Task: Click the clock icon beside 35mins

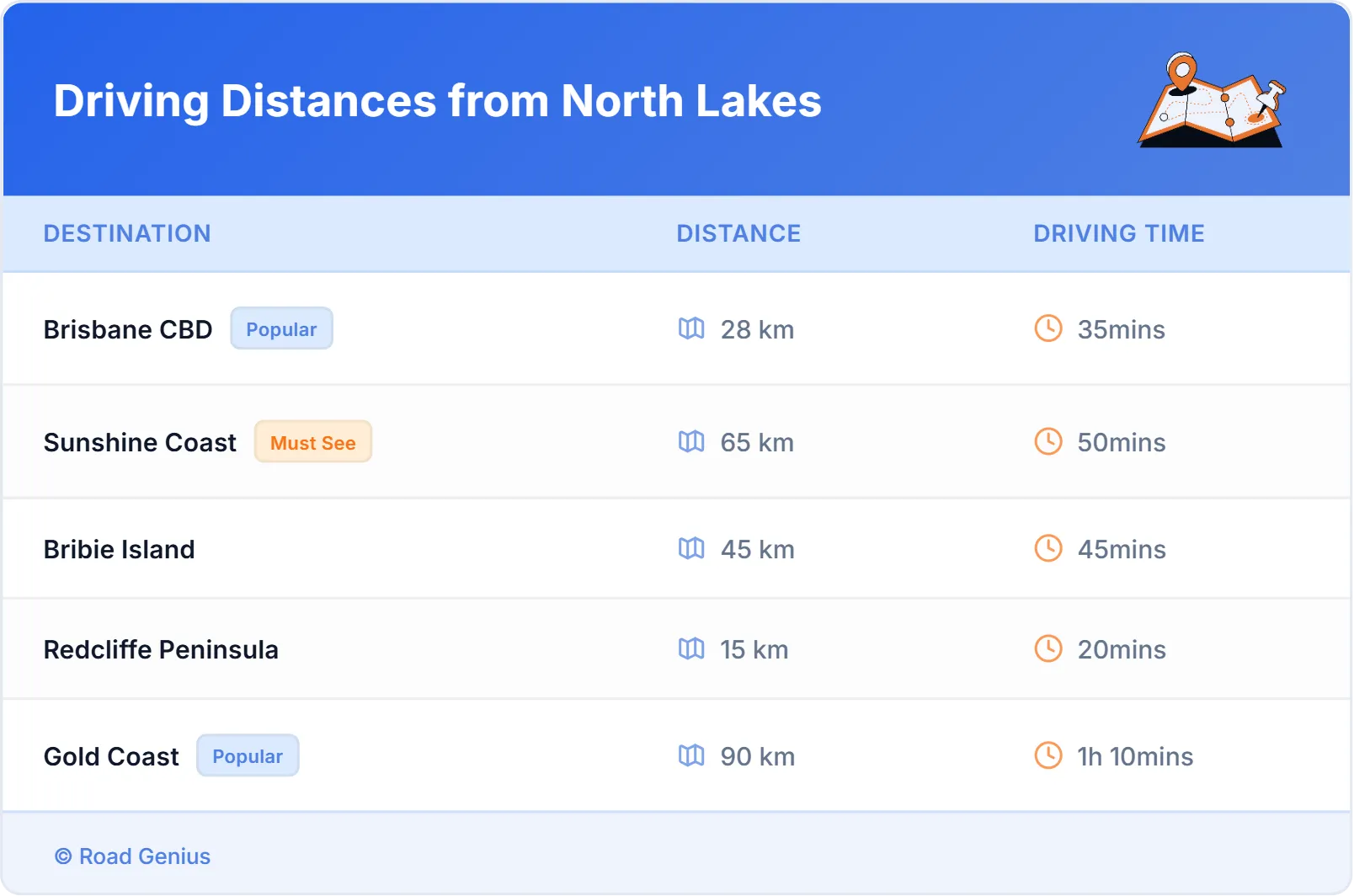Action: click(x=1048, y=328)
